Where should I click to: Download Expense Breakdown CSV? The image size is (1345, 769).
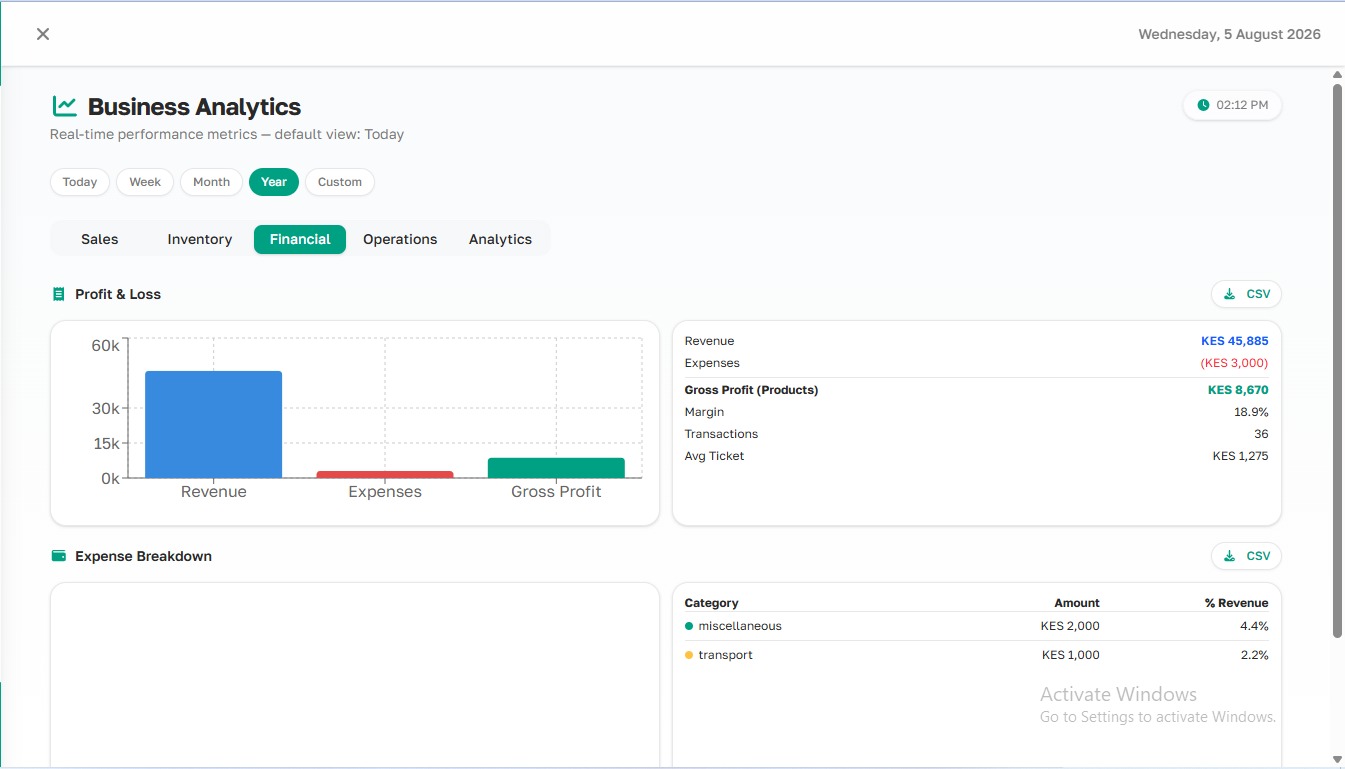pyautogui.click(x=1246, y=556)
